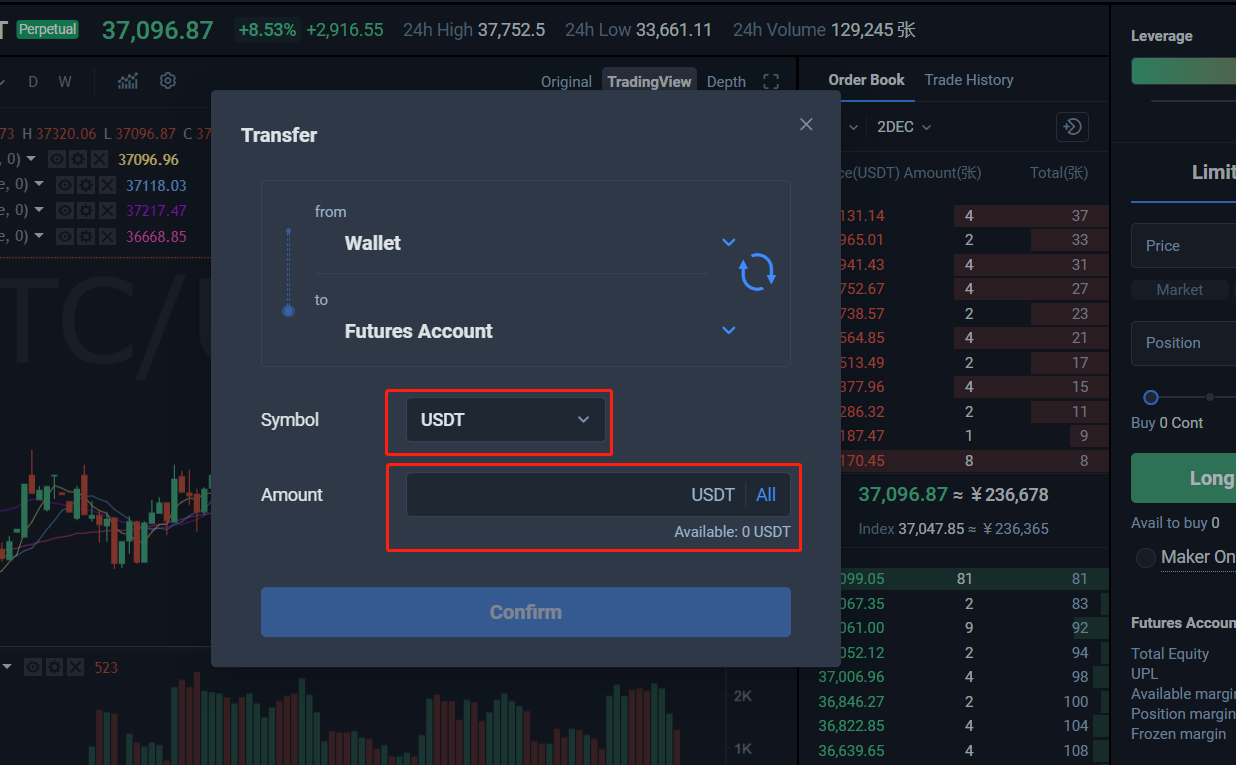
Task: Close the Transfer dialog
Action: click(x=806, y=124)
